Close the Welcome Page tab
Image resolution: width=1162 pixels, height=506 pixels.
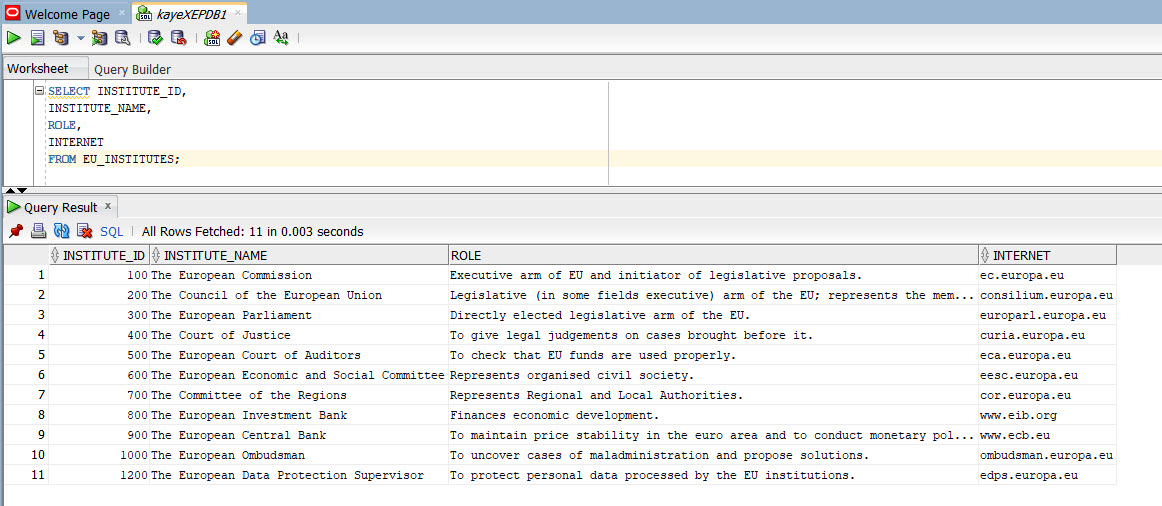tap(122, 13)
